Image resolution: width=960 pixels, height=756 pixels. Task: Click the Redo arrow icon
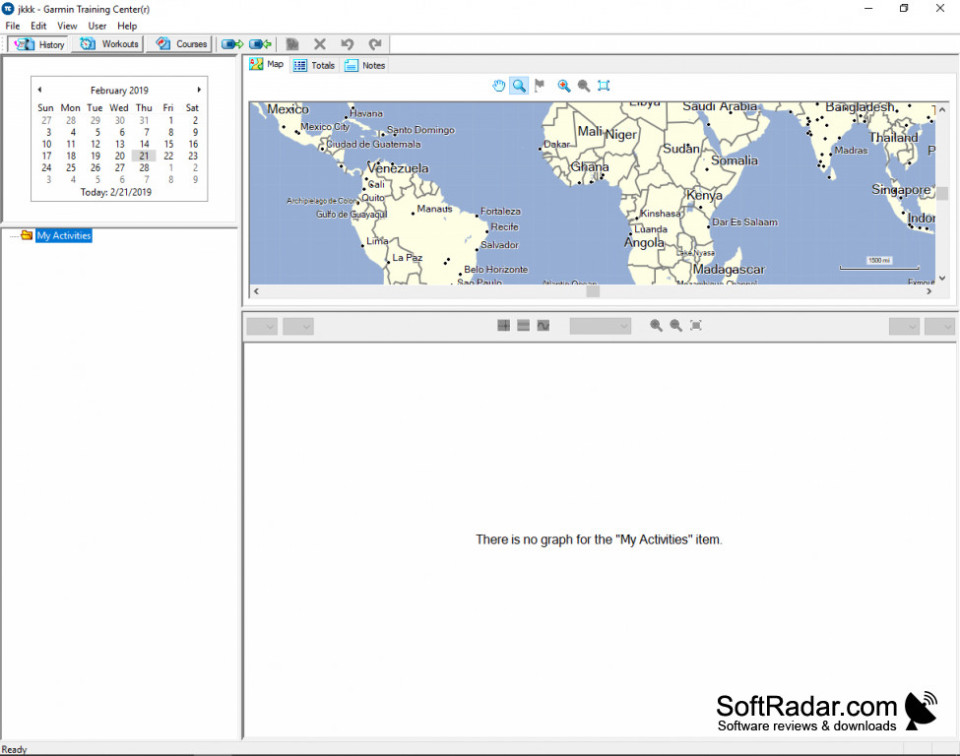click(375, 44)
